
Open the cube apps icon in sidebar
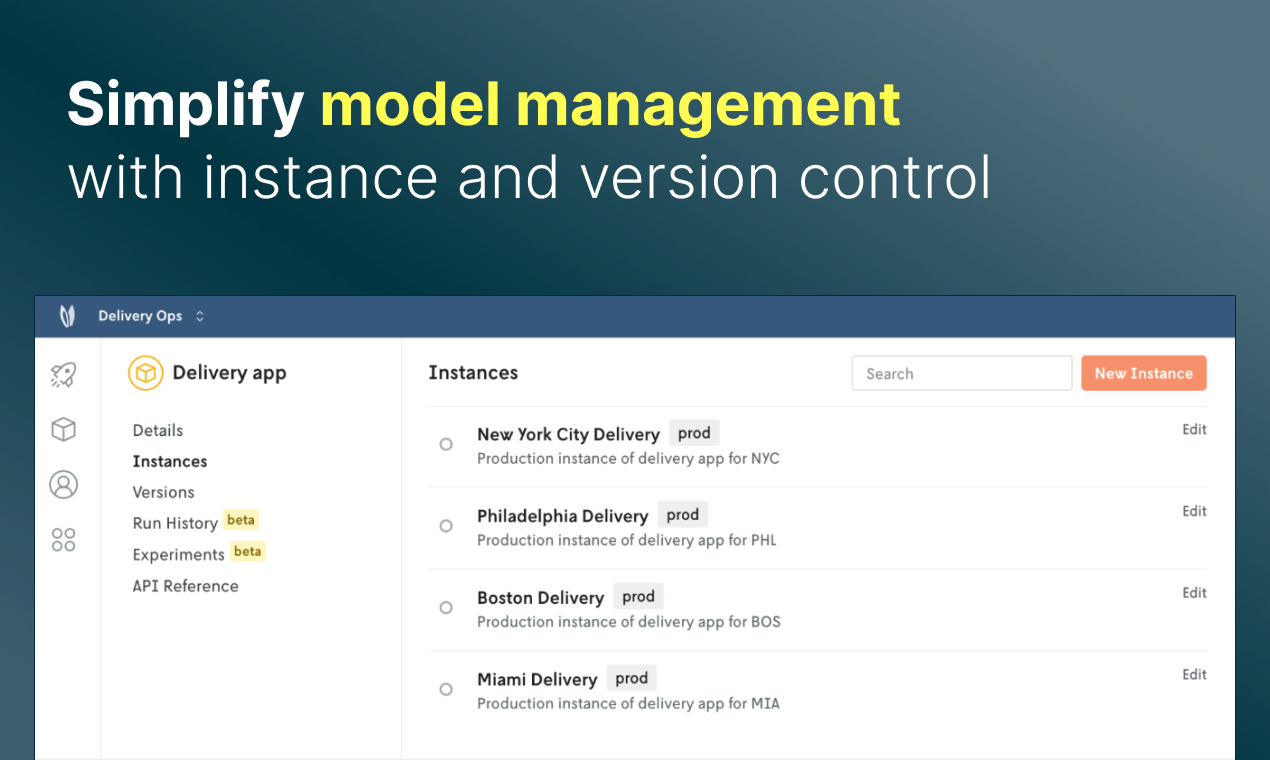click(64, 430)
